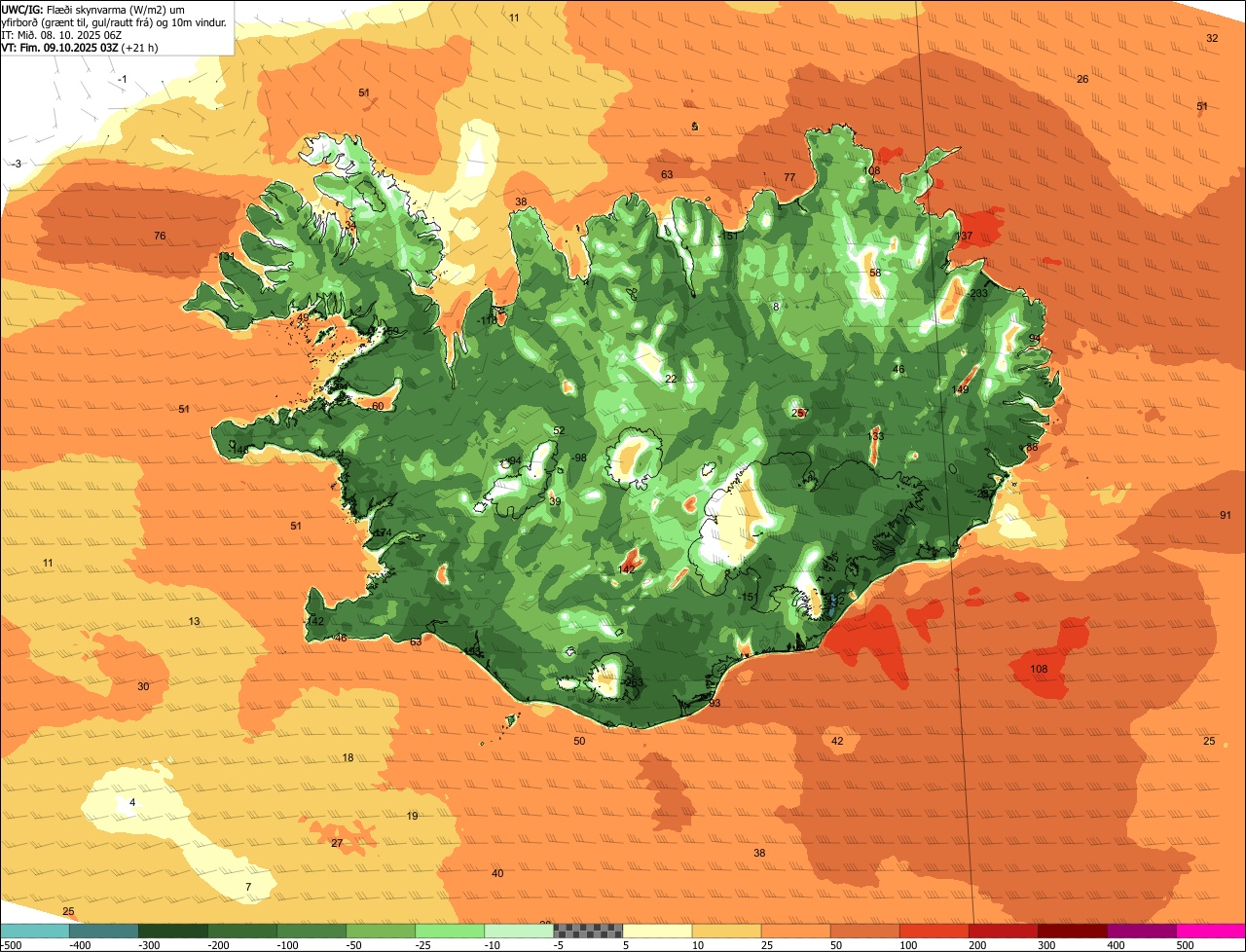Click the purple legend swatch between 400 and 500
This screenshot has width=1246, height=952.
tap(1140, 931)
